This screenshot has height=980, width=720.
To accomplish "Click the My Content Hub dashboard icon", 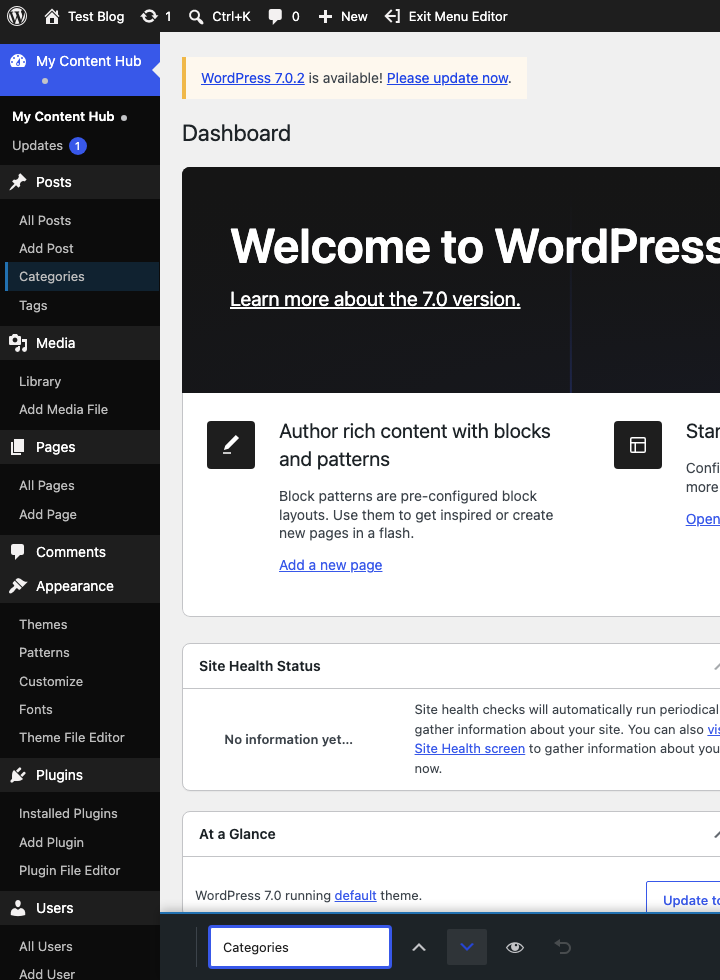I will [x=18, y=61].
